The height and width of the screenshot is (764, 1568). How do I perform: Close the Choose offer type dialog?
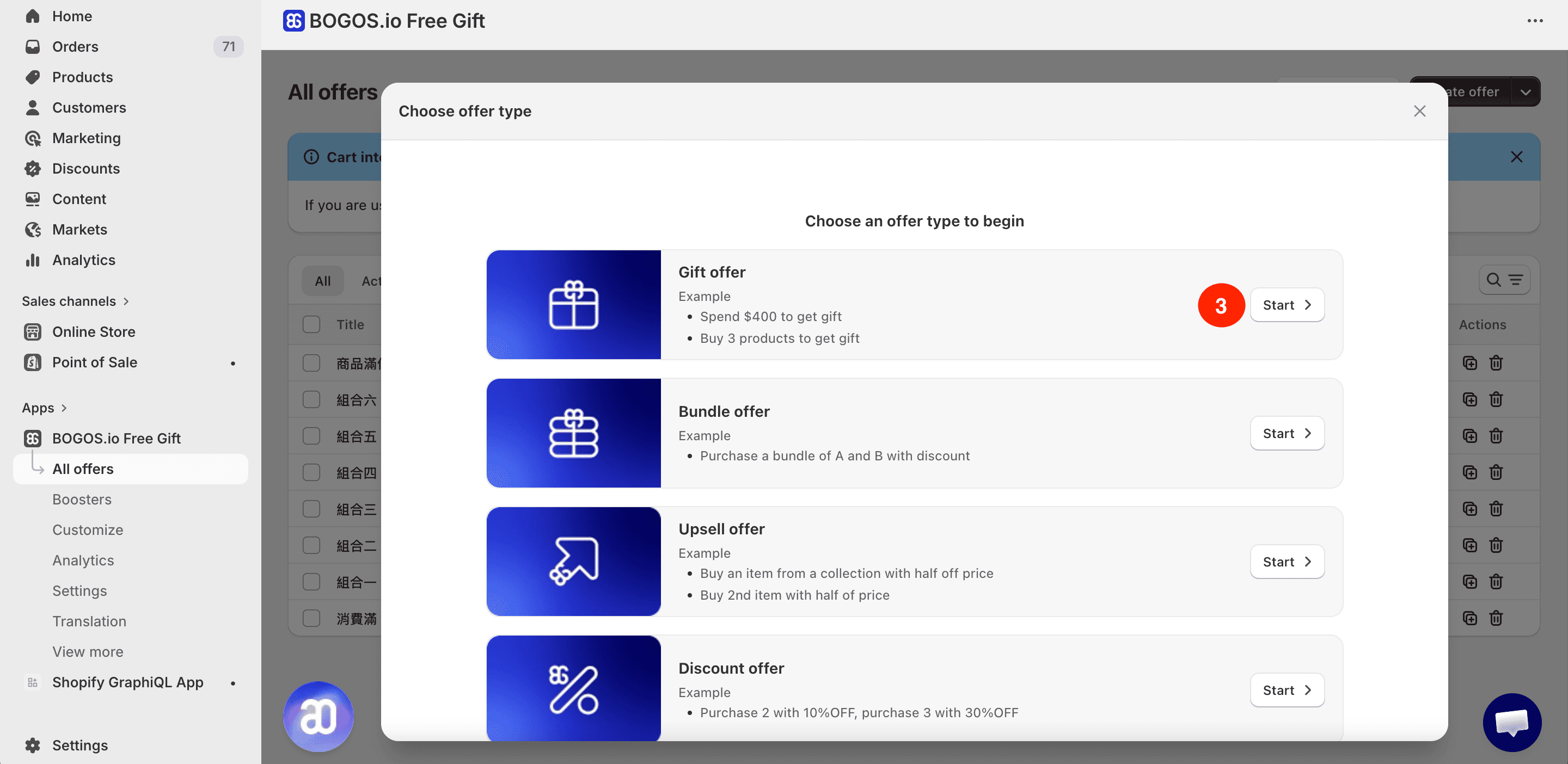pyautogui.click(x=1419, y=112)
